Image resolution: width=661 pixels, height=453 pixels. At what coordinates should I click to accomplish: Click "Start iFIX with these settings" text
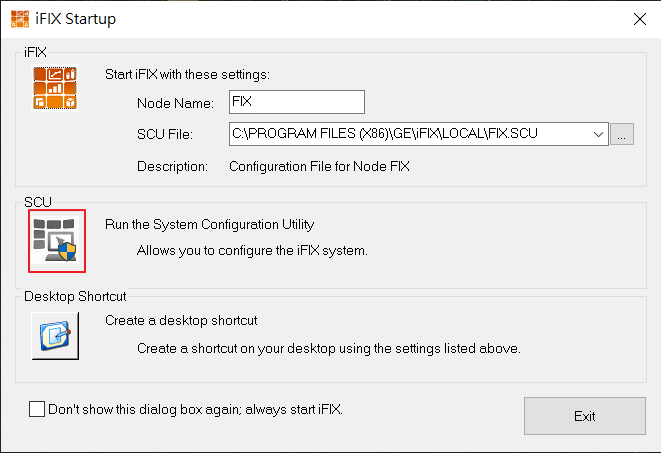(187, 74)
